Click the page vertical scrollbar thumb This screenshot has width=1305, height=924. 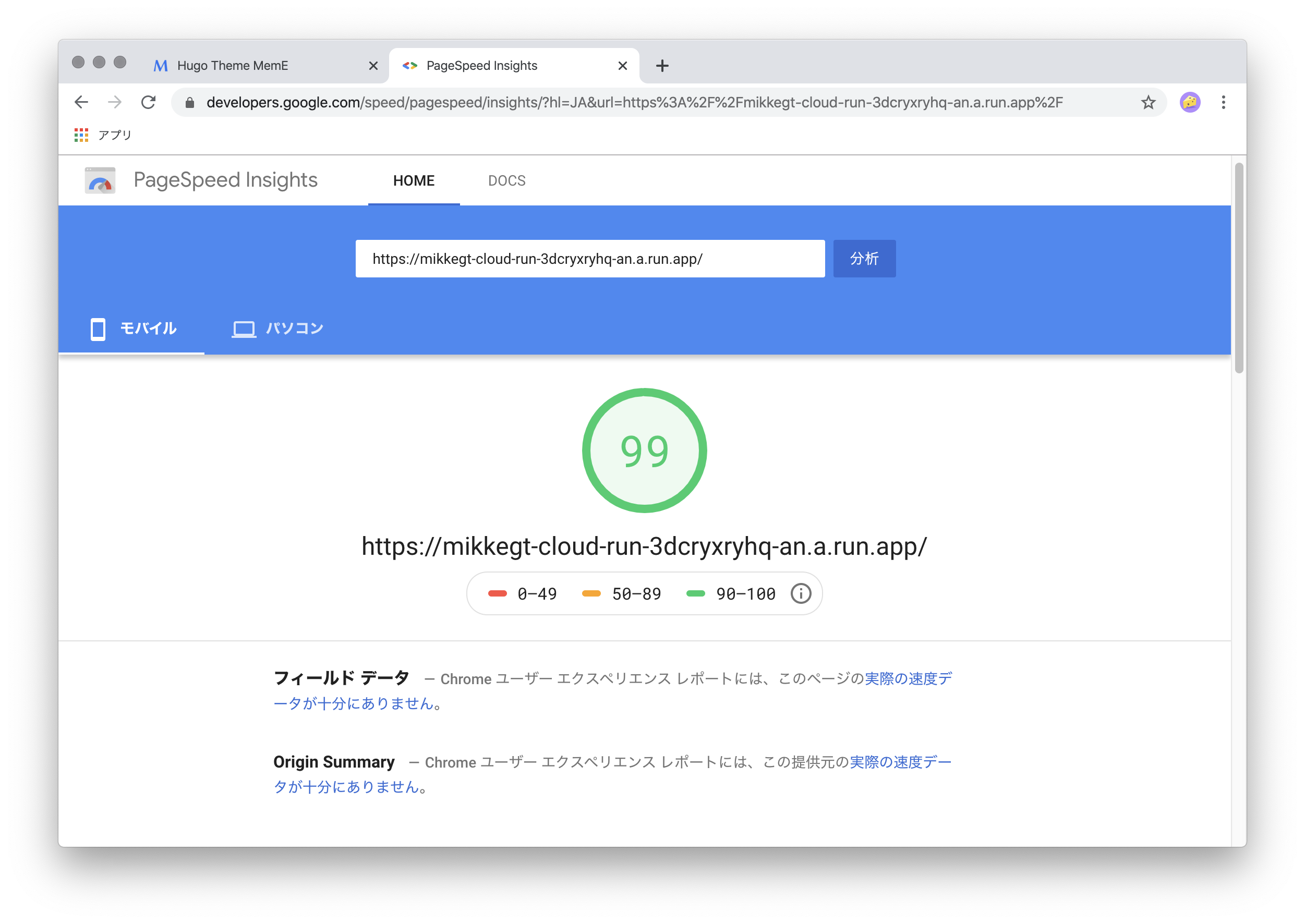coord(1238,269)
